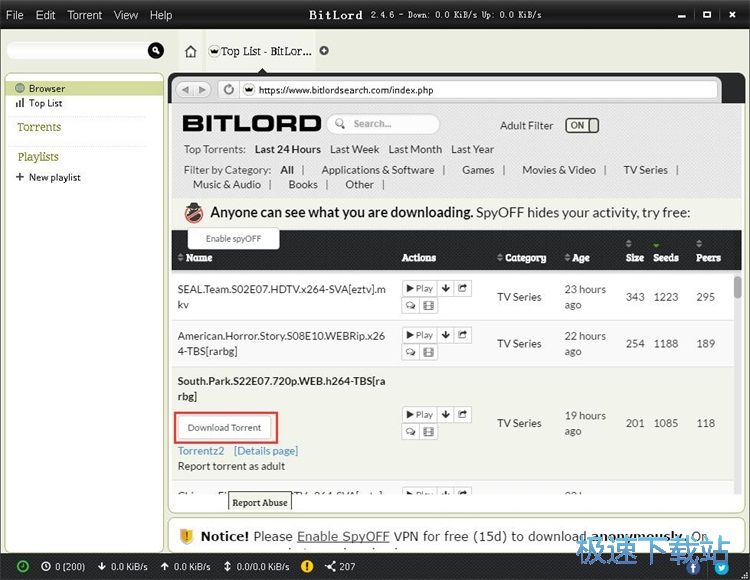750x580 pixels.
Task: Sort the table by Category column
Action: 522,258
